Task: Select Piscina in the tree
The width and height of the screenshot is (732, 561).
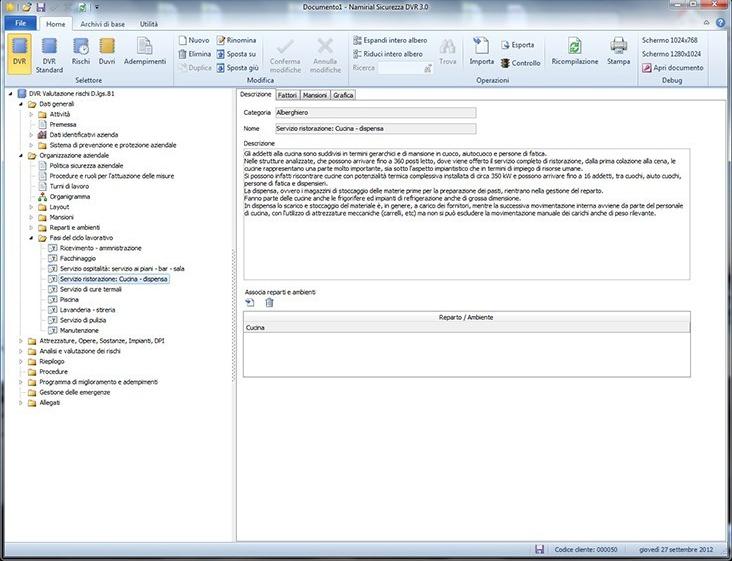Action: coord(69,299)
